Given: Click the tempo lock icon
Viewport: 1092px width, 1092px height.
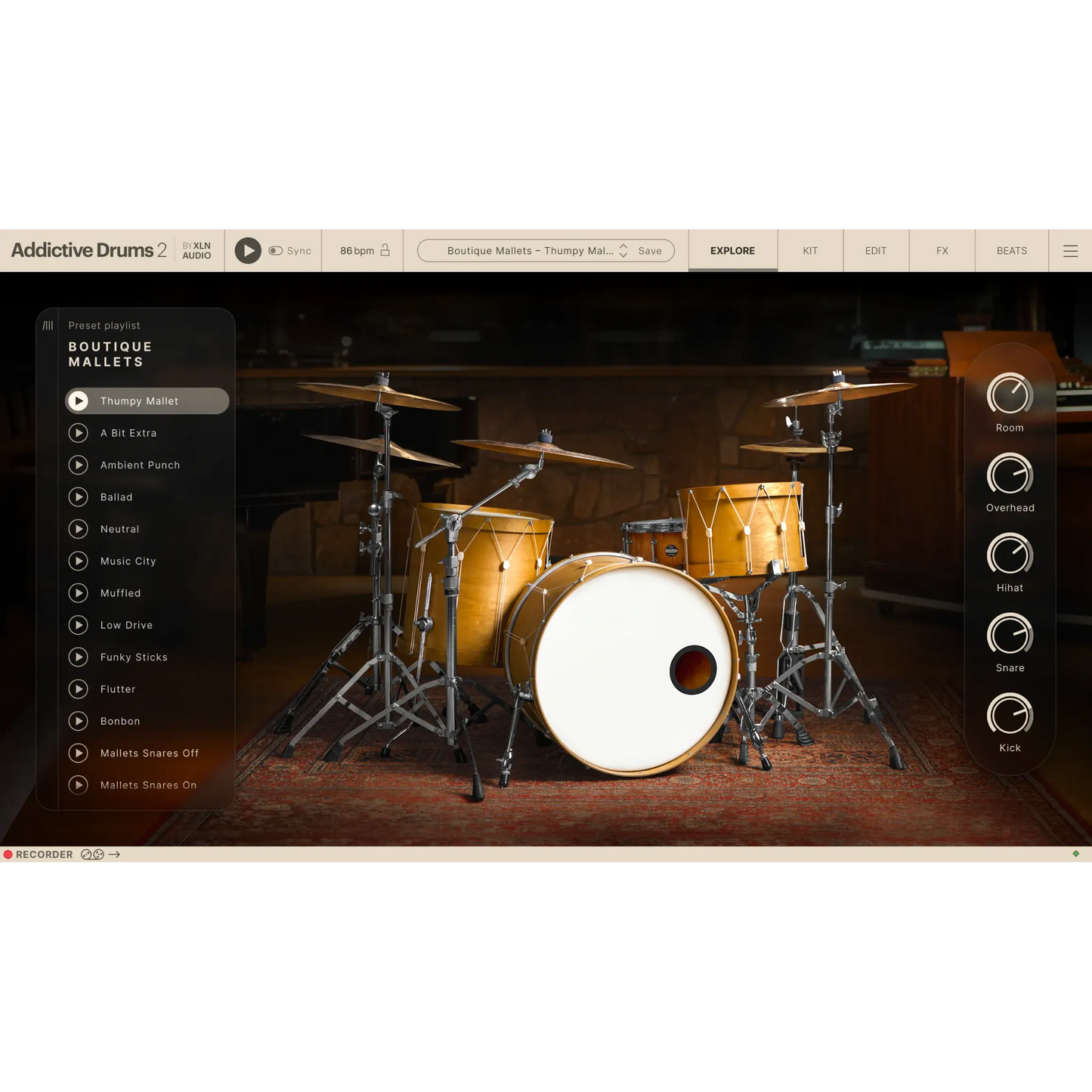Looking at the screenshot, I should (385, 250).
